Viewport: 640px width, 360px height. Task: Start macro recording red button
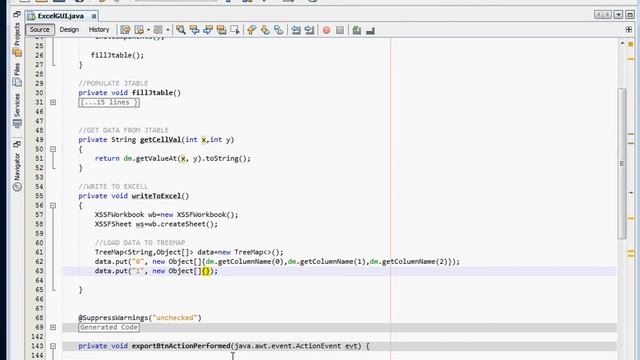[326, 30]
